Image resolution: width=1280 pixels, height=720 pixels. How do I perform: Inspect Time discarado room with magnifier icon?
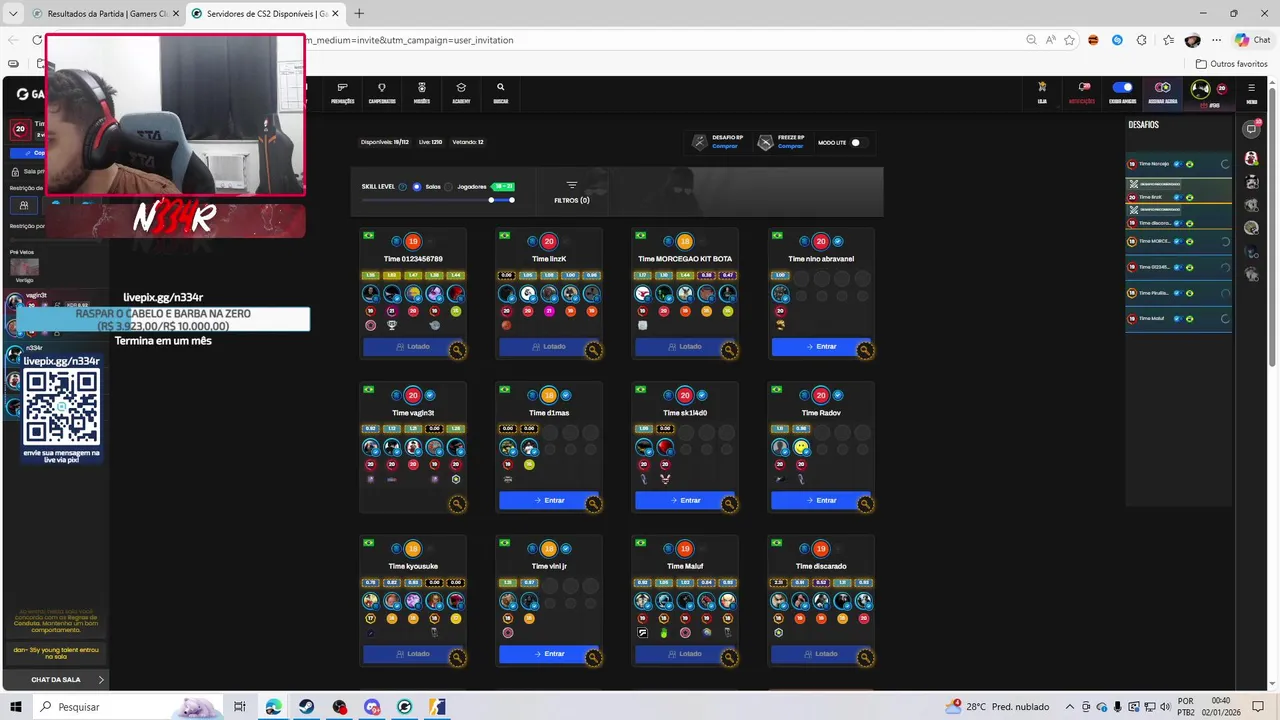click(865, 658)
